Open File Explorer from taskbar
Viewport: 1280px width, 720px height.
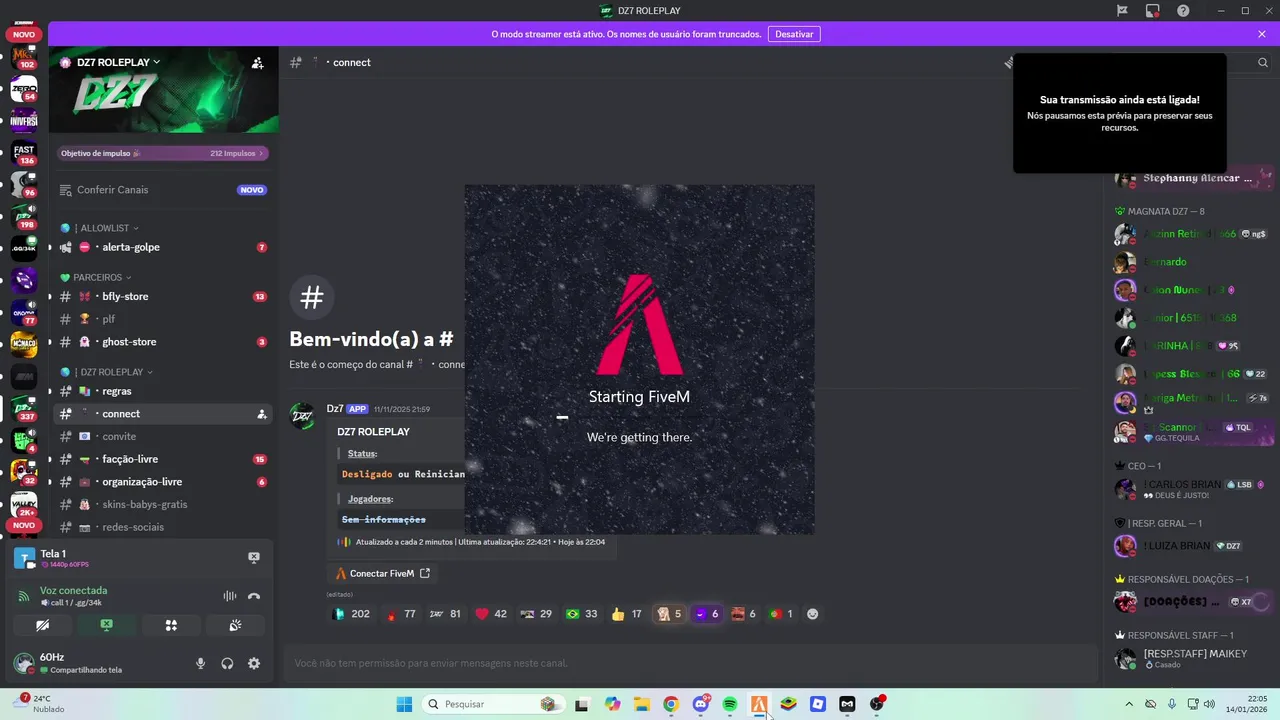(641, 704)
